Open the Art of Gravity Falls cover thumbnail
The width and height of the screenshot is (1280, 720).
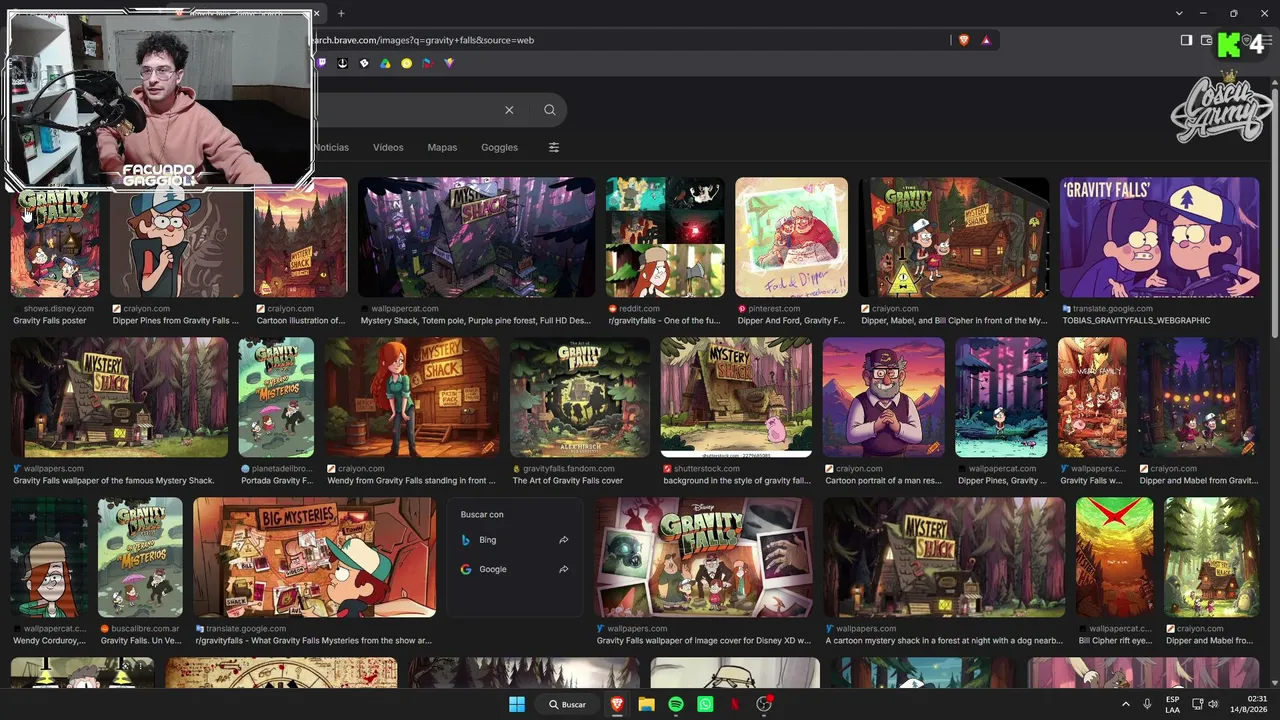point(580,397)
